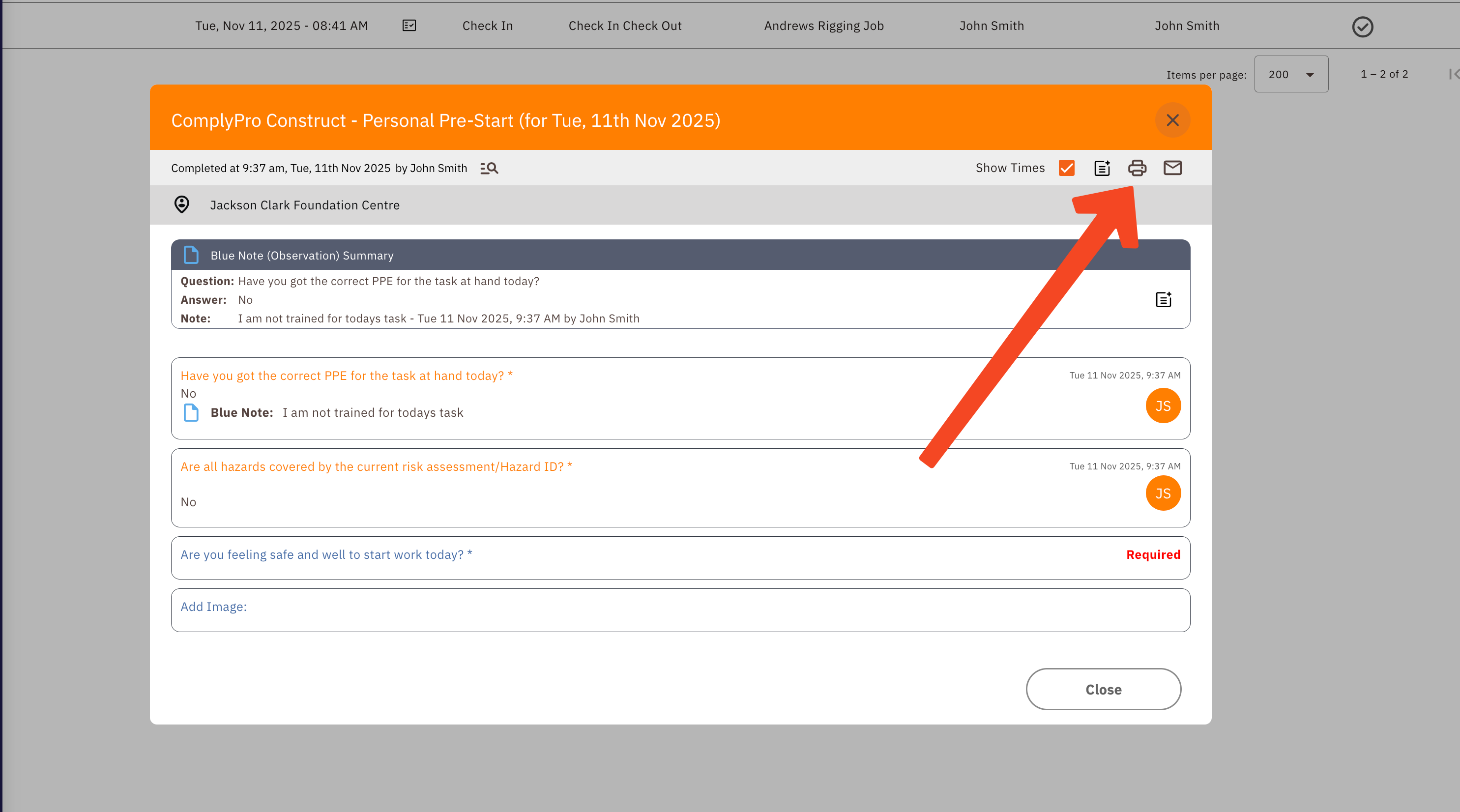This screenshot has width=1460, height=812.
Task: Click the location pin icon
Action: tap(181, 204)
